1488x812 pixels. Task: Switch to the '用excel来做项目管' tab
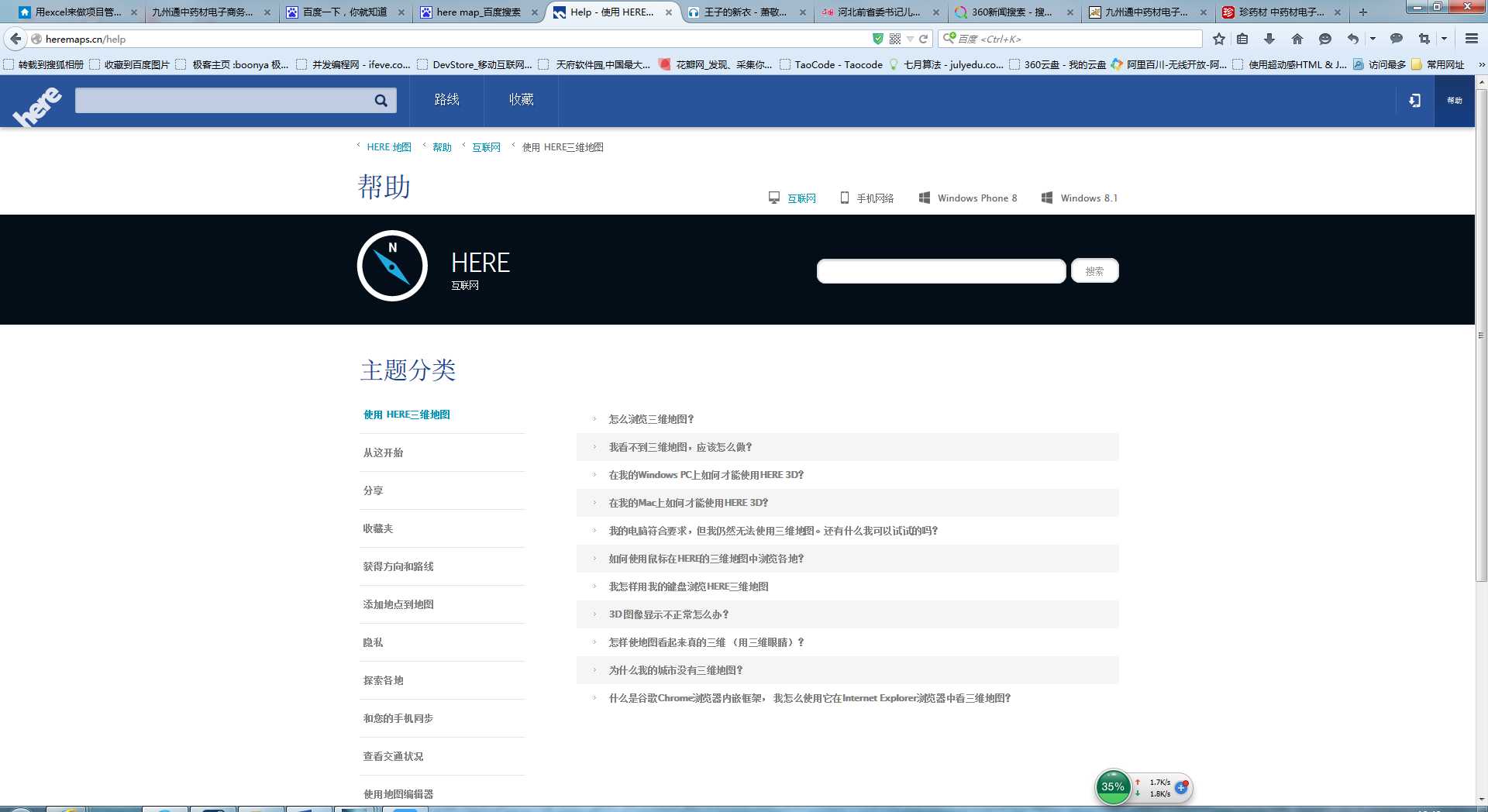tap(77, 12)
